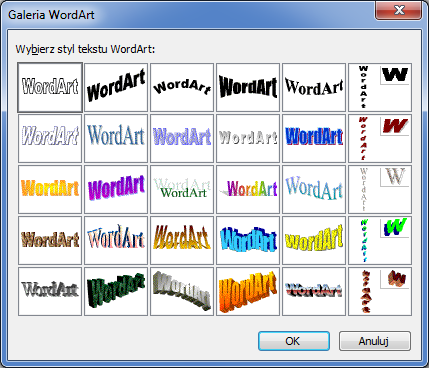The image size is (429, 368).
Task: Select the vertical dark red WordArt style
Action: click(x=380, y=138)
